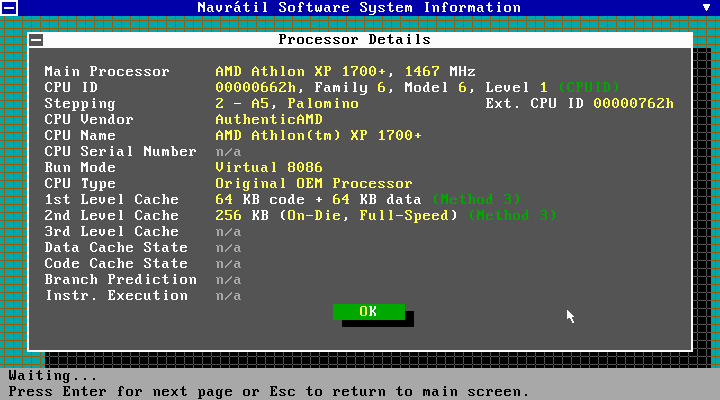
Task: Select the '64 KB code + 64 KB data' value
Action: tap(318, 200)
